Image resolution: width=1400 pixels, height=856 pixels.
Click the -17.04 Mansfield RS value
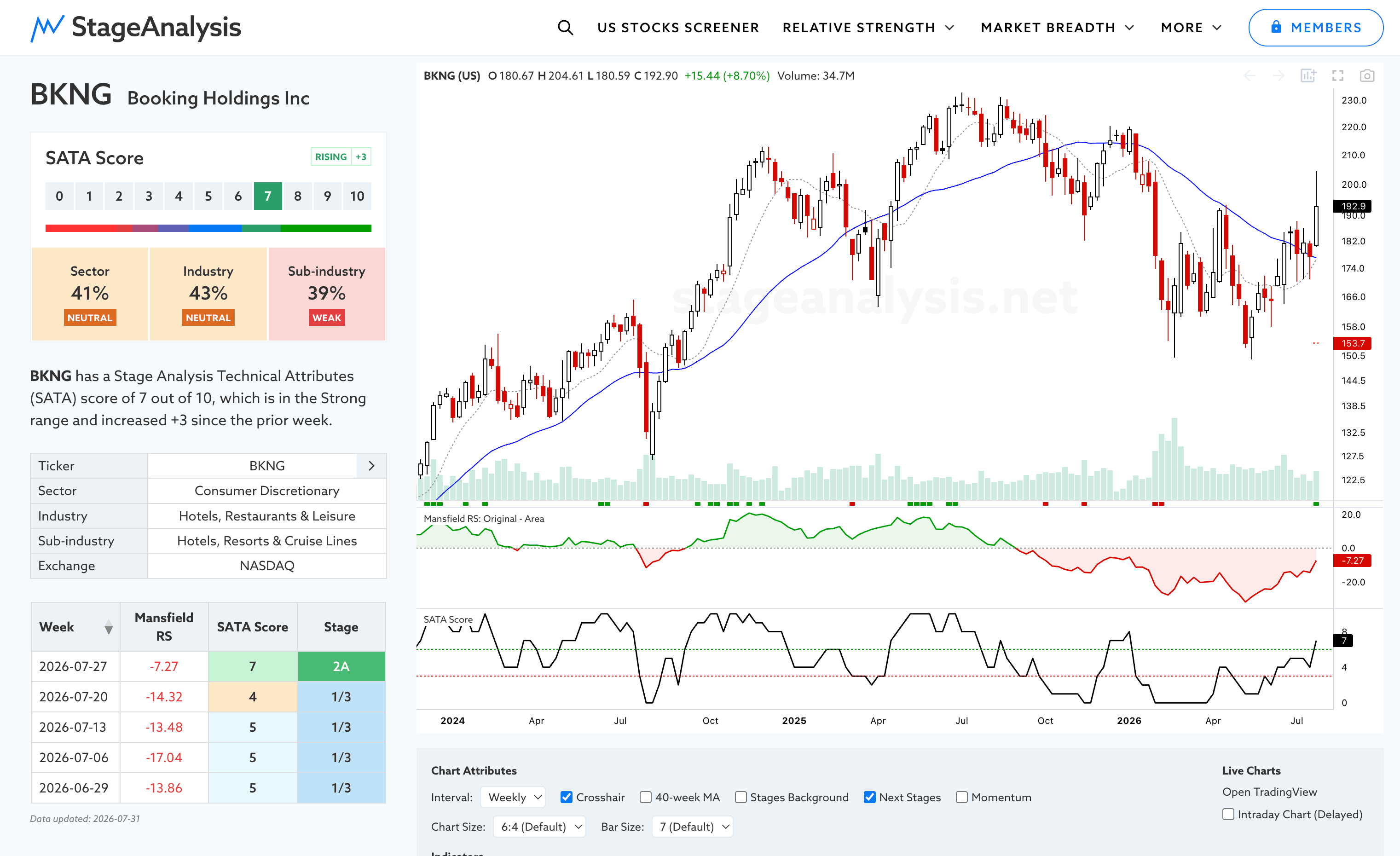click(x=164, y=758)
